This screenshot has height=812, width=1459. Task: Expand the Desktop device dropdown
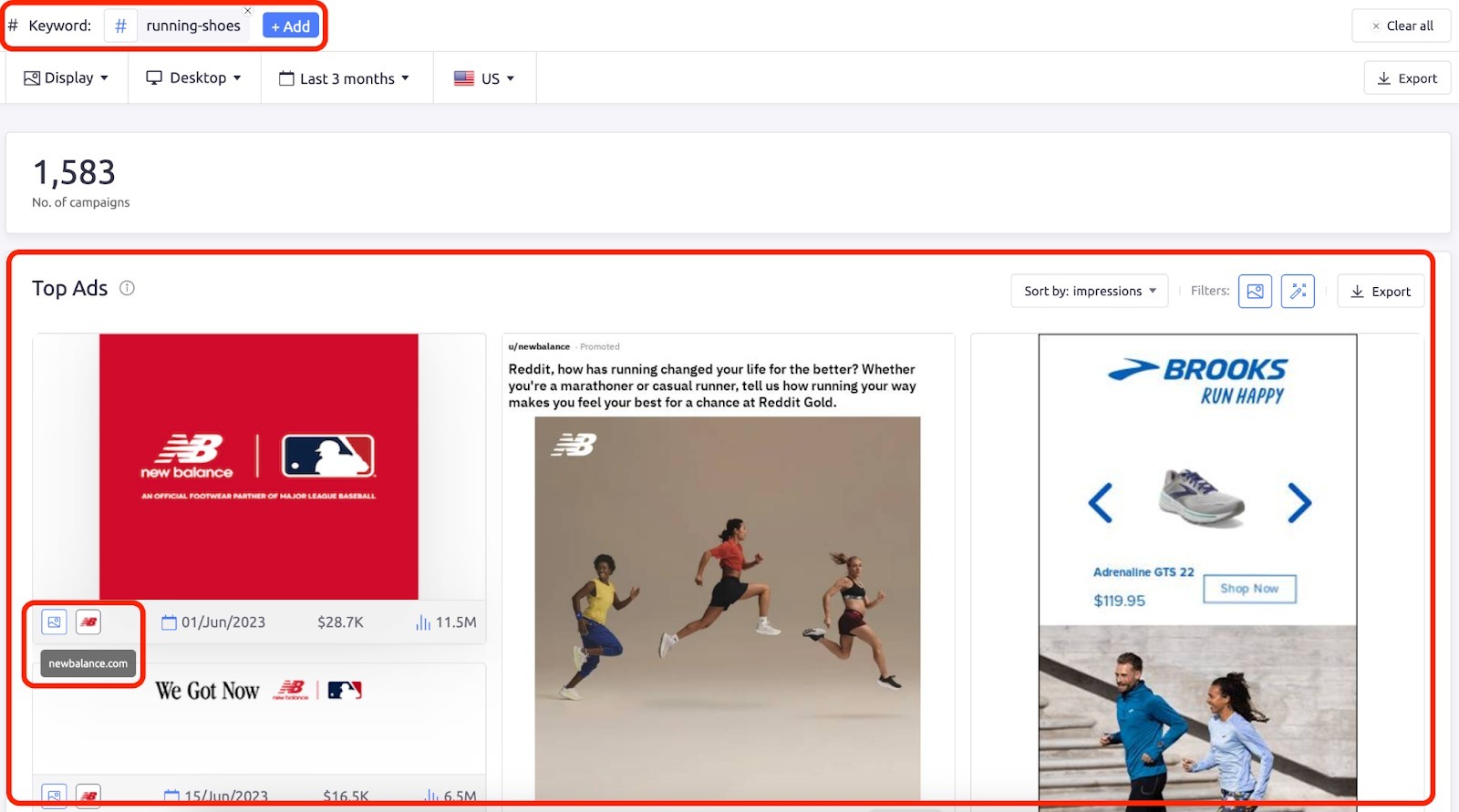(194, 78)
